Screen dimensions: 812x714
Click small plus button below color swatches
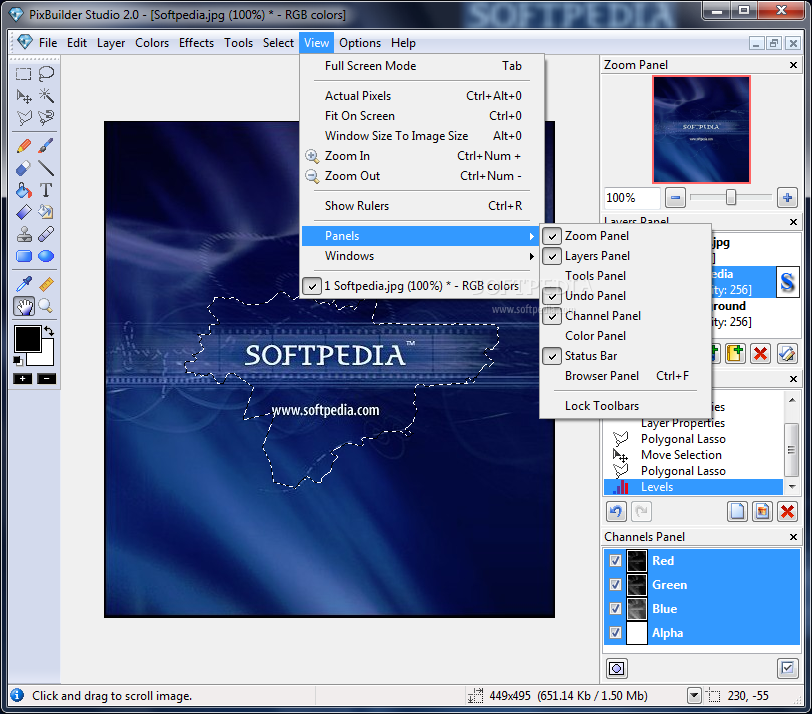click(23, 379)
